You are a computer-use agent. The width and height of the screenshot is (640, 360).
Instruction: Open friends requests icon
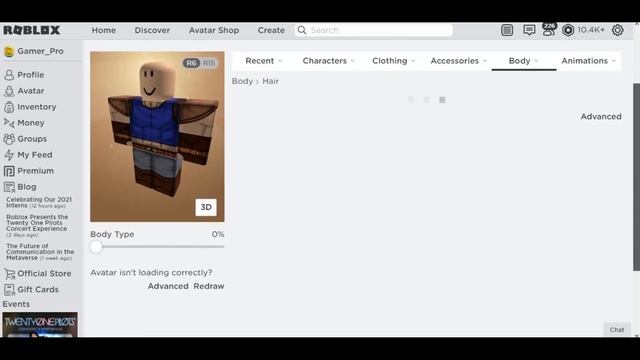(549, 30)
